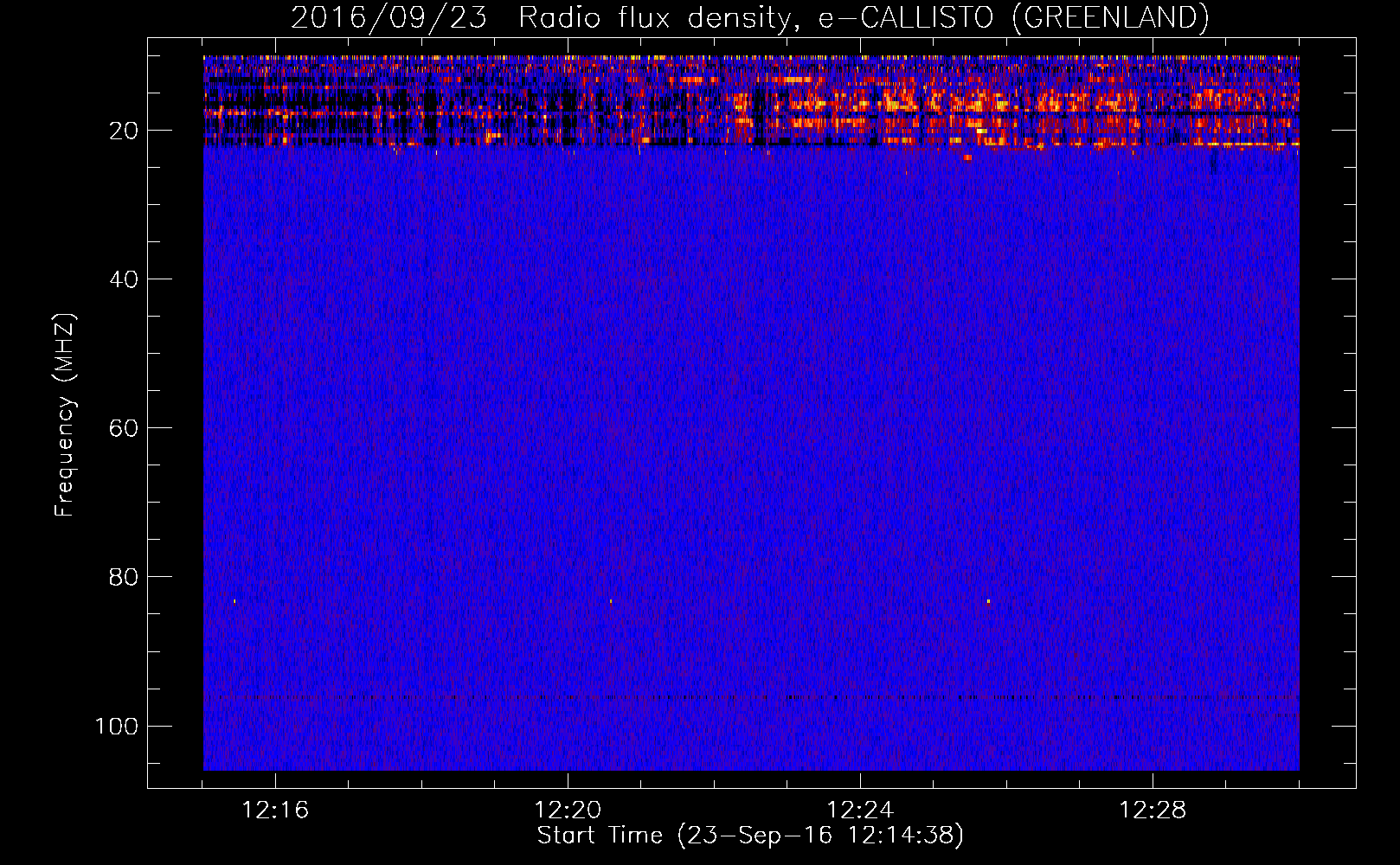
Task: Click the 'Frequency (MHZ)' y-axis label
Action: (x=65, y=415)
